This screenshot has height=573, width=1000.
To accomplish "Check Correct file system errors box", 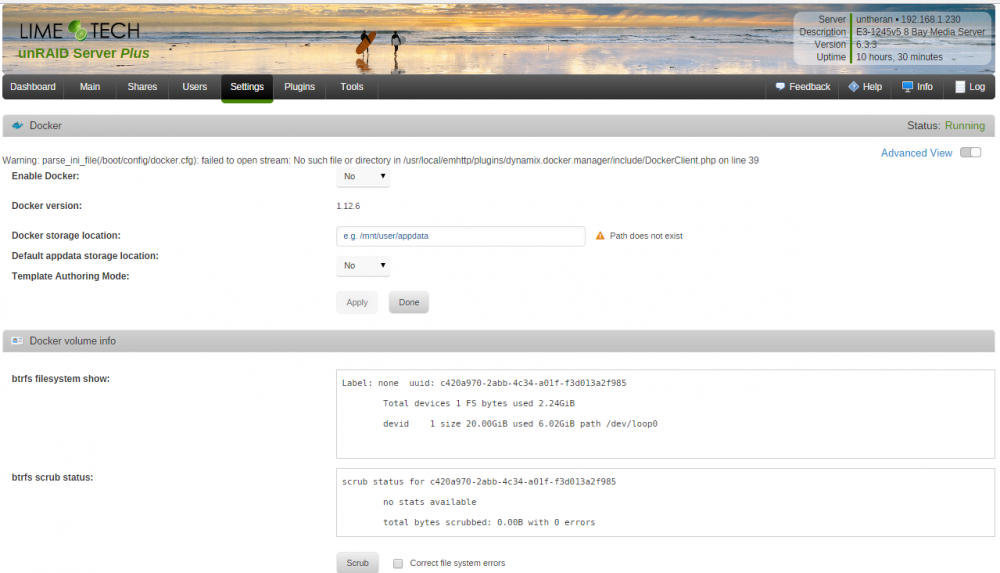I will pos(398,563).
